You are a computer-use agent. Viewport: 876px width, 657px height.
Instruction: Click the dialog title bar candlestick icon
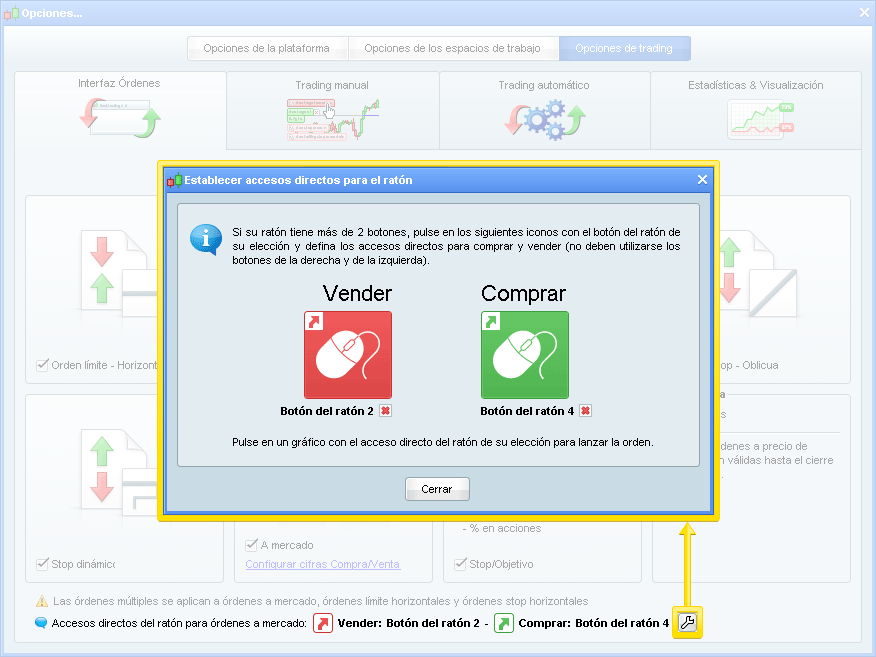click(x=174, y=180)
